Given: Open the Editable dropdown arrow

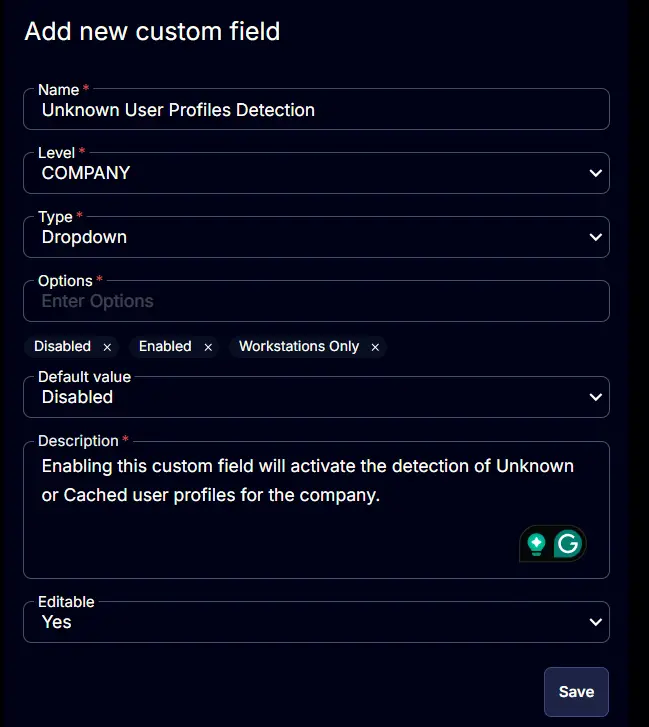Looking at the screenshot, I should [596, 622].
